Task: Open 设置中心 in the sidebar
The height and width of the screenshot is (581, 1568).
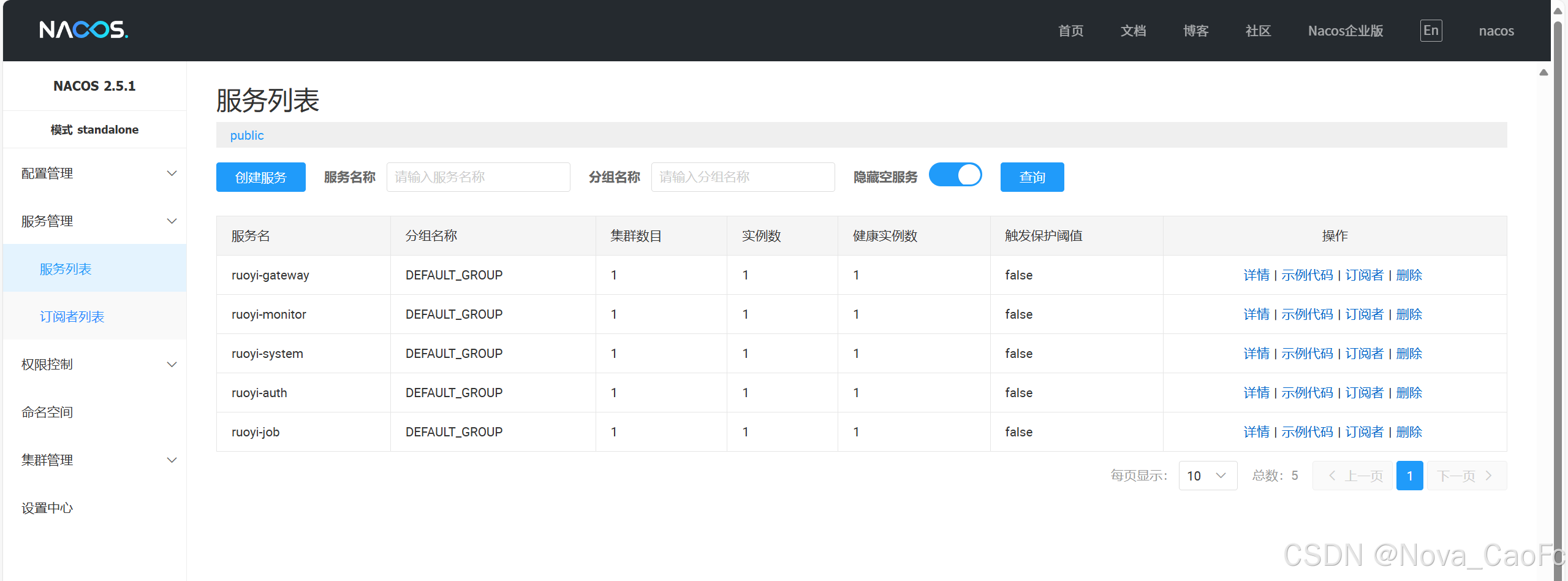Action: [x=95, y=508]
